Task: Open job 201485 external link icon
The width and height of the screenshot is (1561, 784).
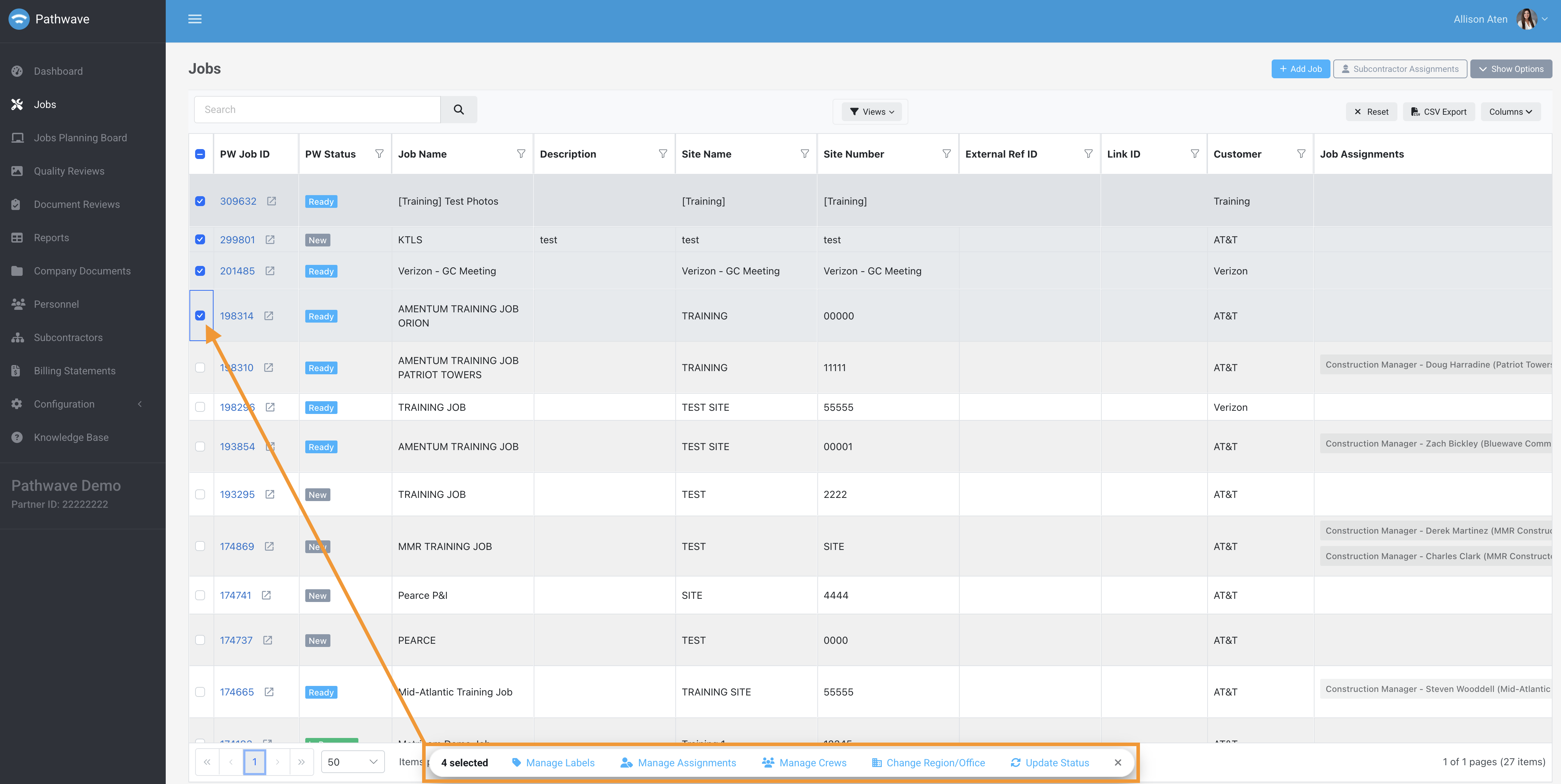Action: coord(270,271)
